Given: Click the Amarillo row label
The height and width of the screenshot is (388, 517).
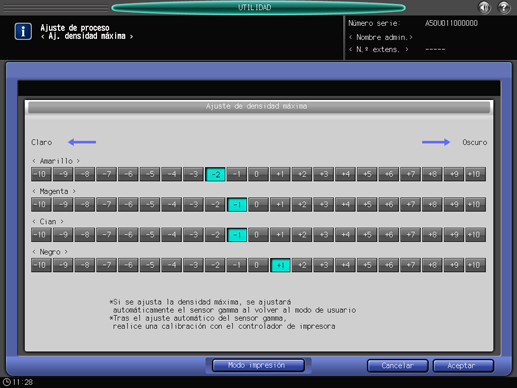Looking at the screenshot, I should click(x=56, y=161).
